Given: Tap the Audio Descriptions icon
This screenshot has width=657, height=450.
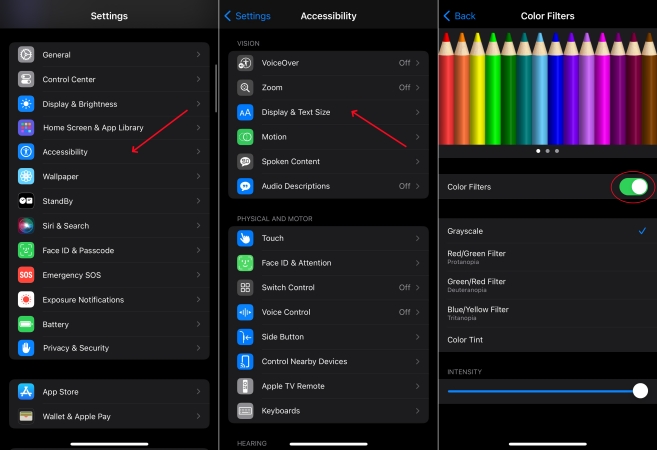Looking at the screenshot, I should 245,186.
